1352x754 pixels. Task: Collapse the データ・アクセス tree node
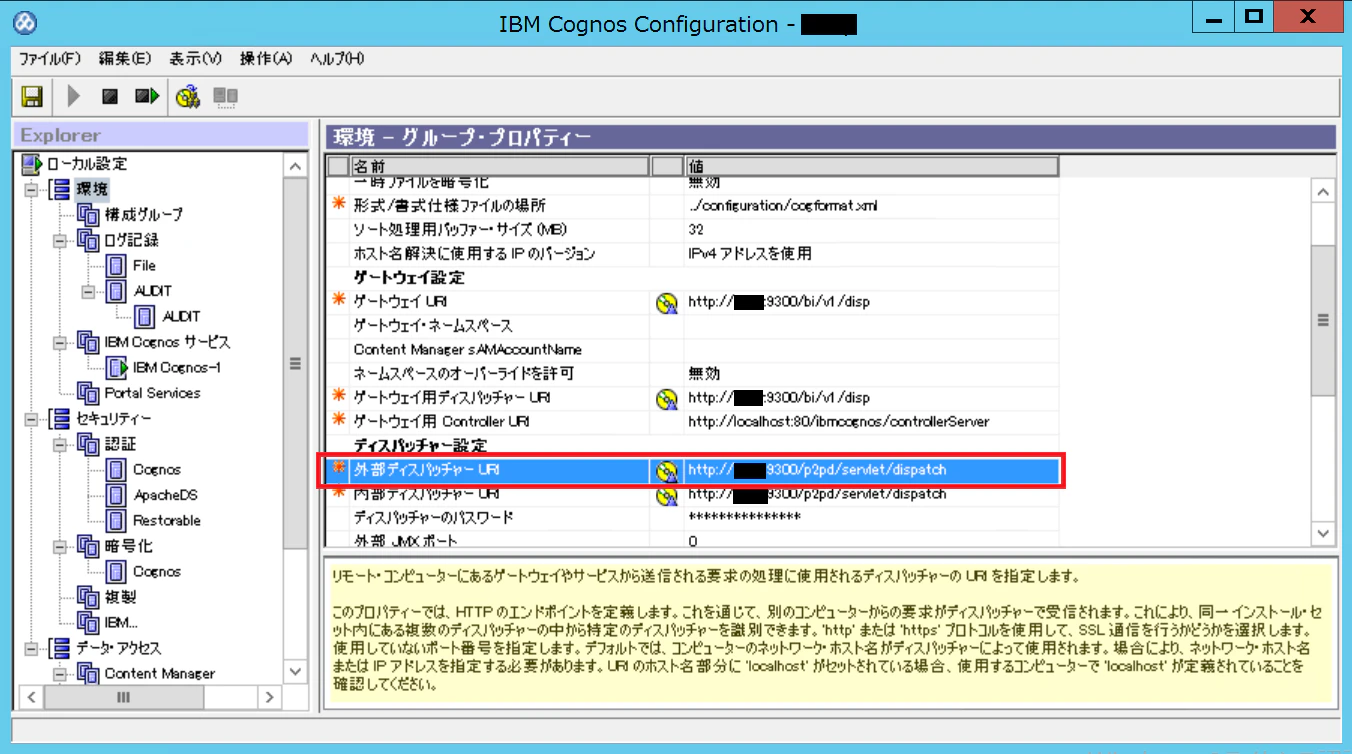click(31, 648)
